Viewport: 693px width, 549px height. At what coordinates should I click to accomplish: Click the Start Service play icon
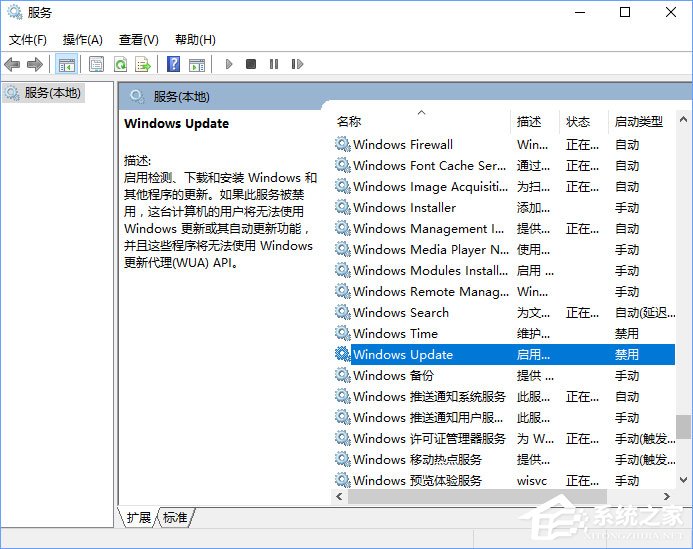click(x=228, y=65)
